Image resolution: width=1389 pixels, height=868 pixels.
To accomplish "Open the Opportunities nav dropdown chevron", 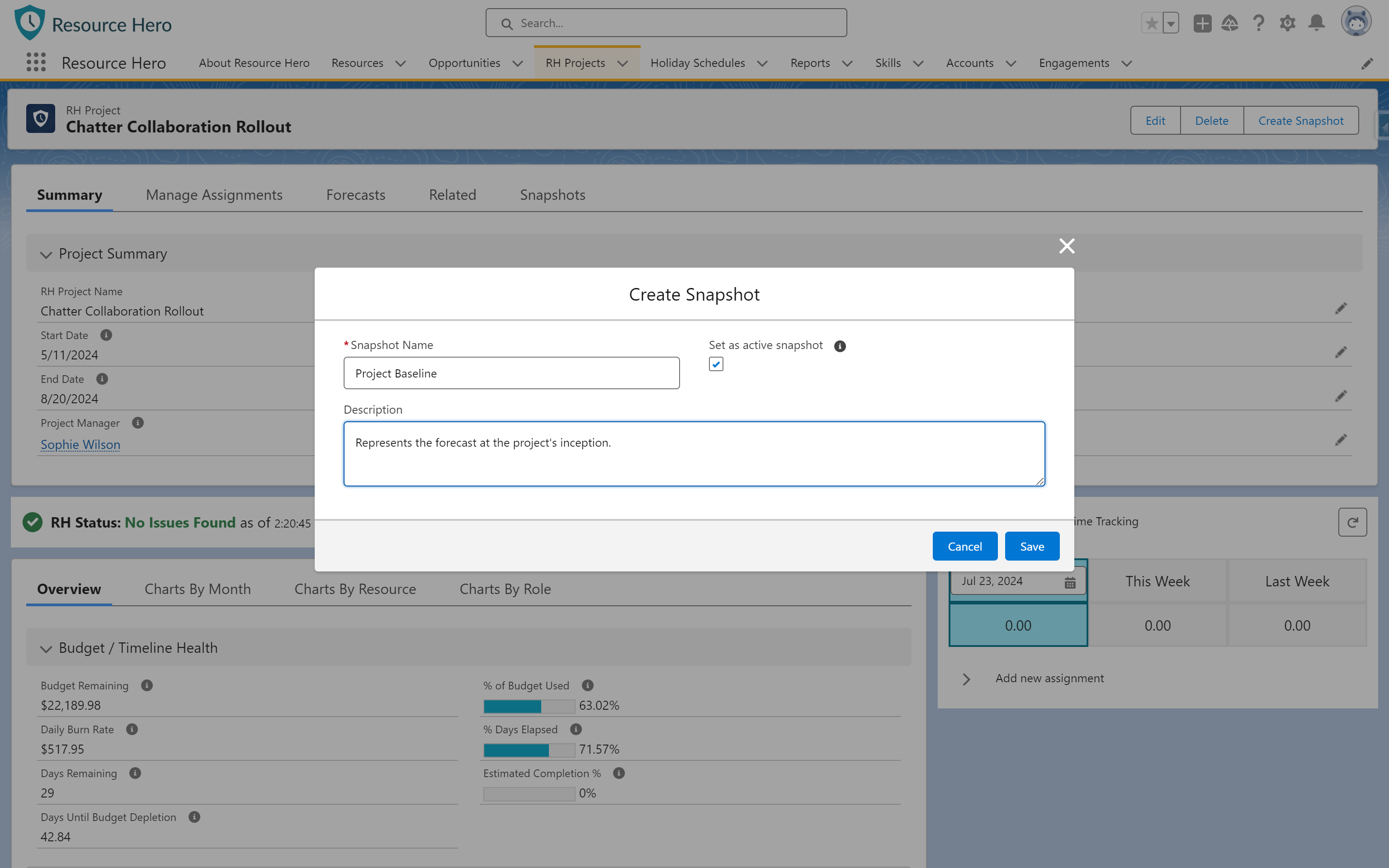I will [x=517, y=63].
